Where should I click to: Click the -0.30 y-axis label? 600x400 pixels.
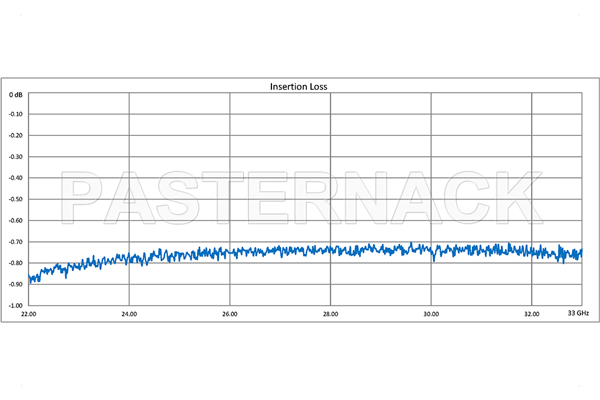pyautogui.click(x=16, y=157)
